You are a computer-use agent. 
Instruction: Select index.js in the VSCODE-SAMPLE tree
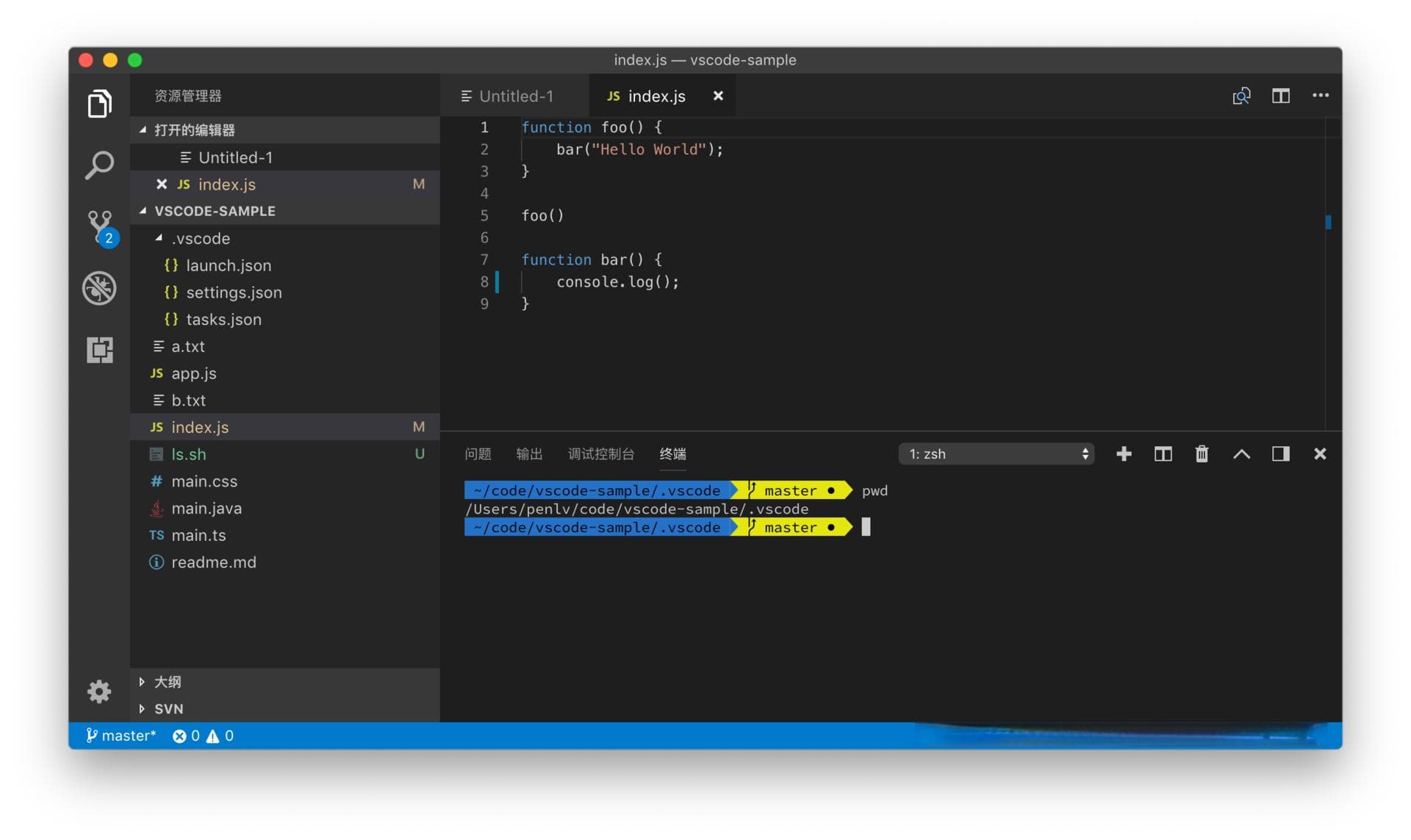click(285, 427)
